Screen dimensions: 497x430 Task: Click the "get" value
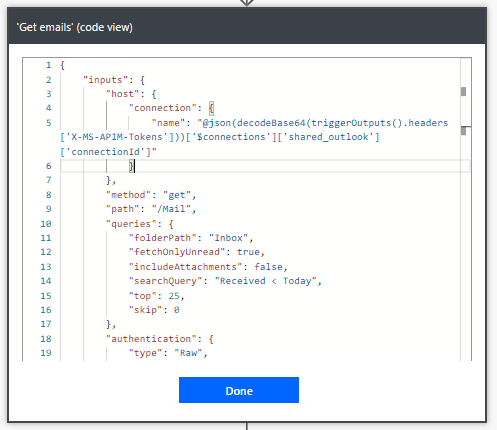[x=177, y=195]
